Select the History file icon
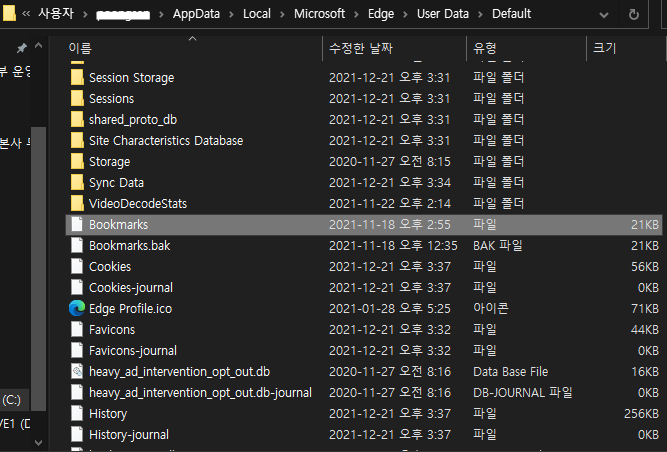The width and height of the screenshot is (667, 452). coord(77,414)
